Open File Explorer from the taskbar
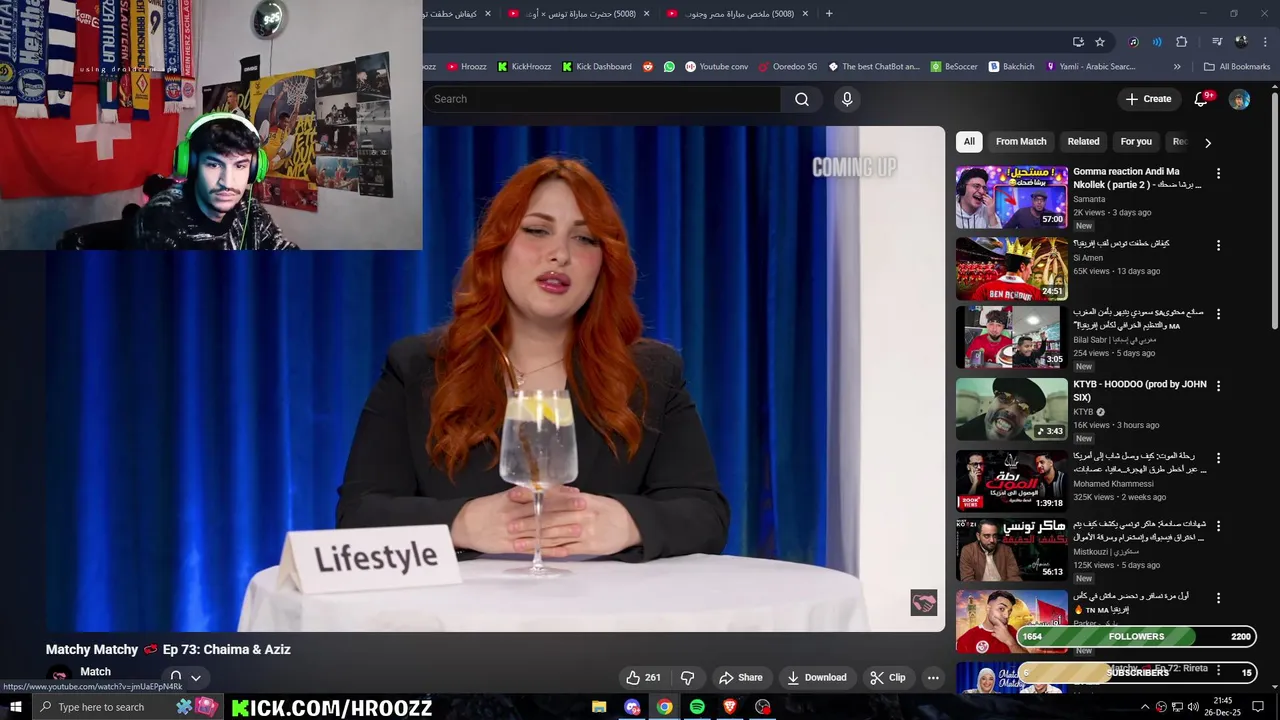 [x=599, y=707]
